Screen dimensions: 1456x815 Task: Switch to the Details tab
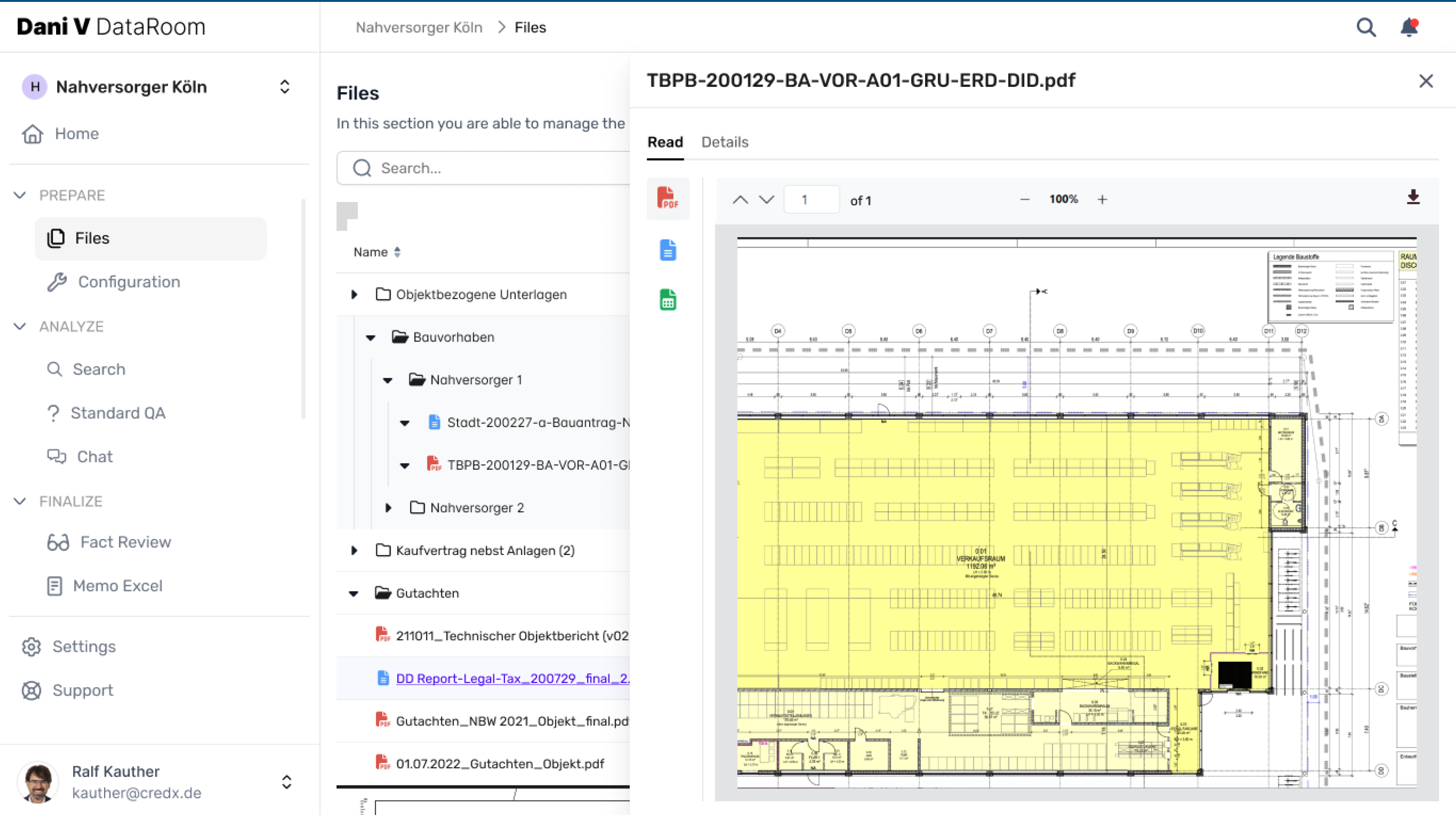coord(725,143)
